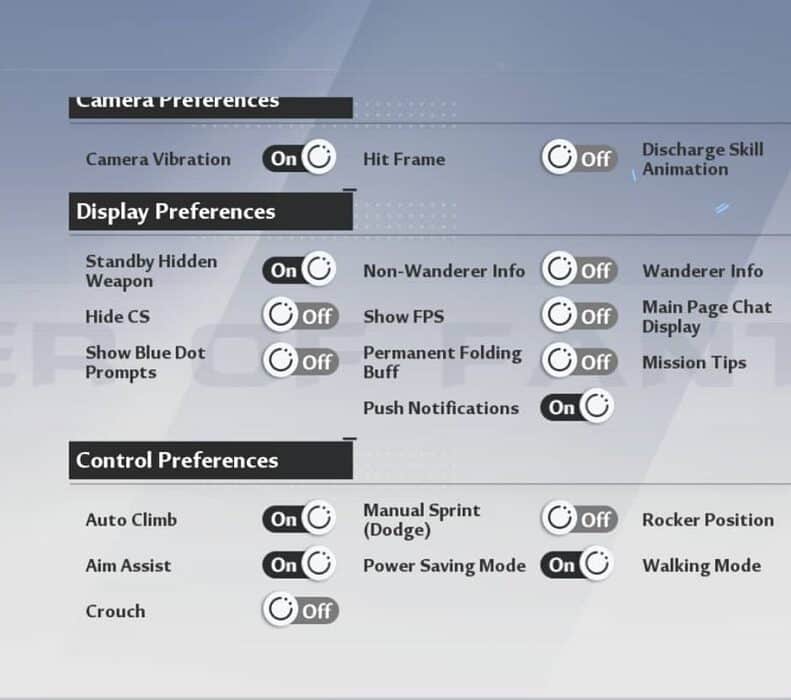Turn off Auto Climb switch
Image resolution: width=791 pixels, height=700 pixels.
click(299, 519)
